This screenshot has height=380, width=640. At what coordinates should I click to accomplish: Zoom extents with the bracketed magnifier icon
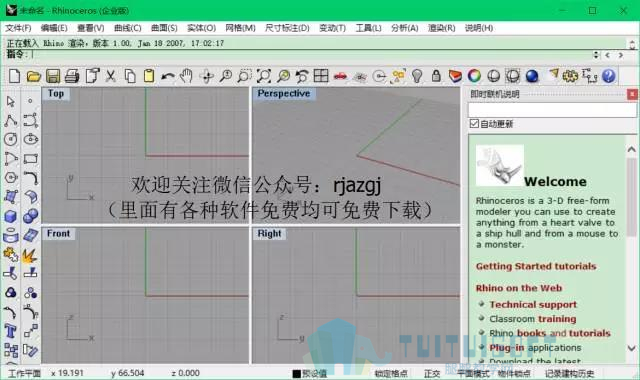[264, 76]
